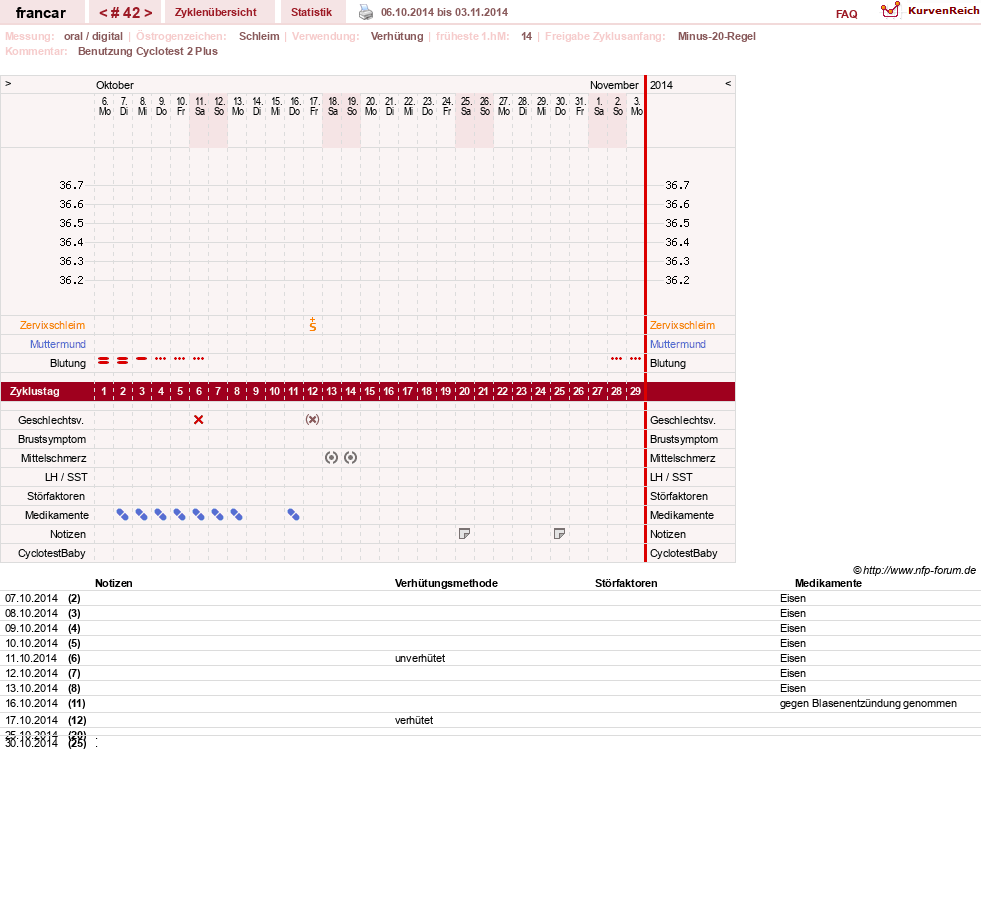Click the bracketed X intercourse marker on day 12

tap(312, 420)
